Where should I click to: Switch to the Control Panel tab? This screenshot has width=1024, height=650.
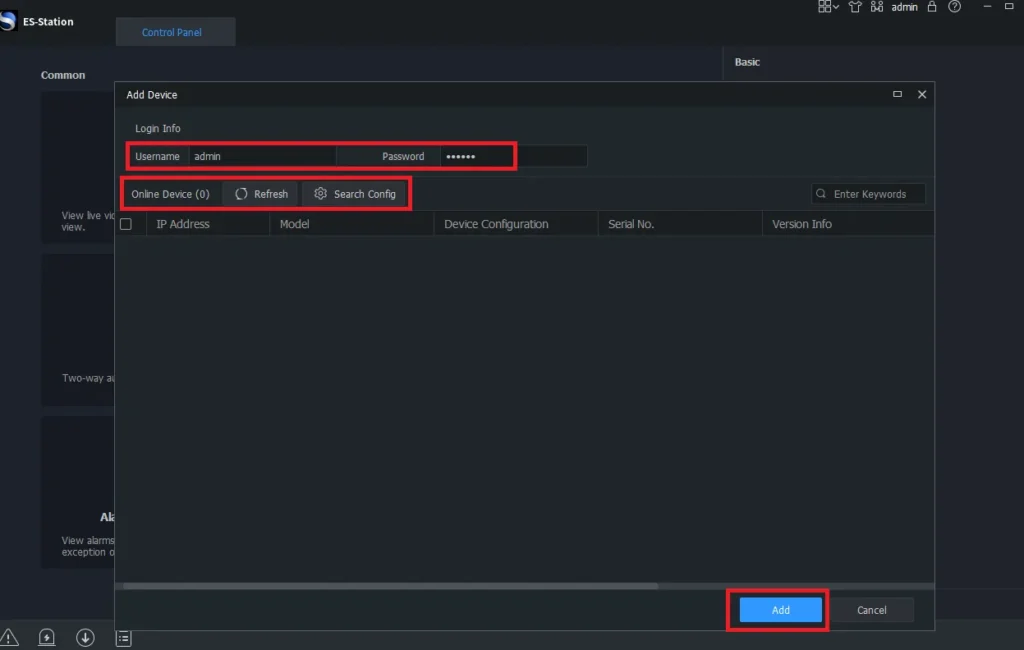coord(172,32)
